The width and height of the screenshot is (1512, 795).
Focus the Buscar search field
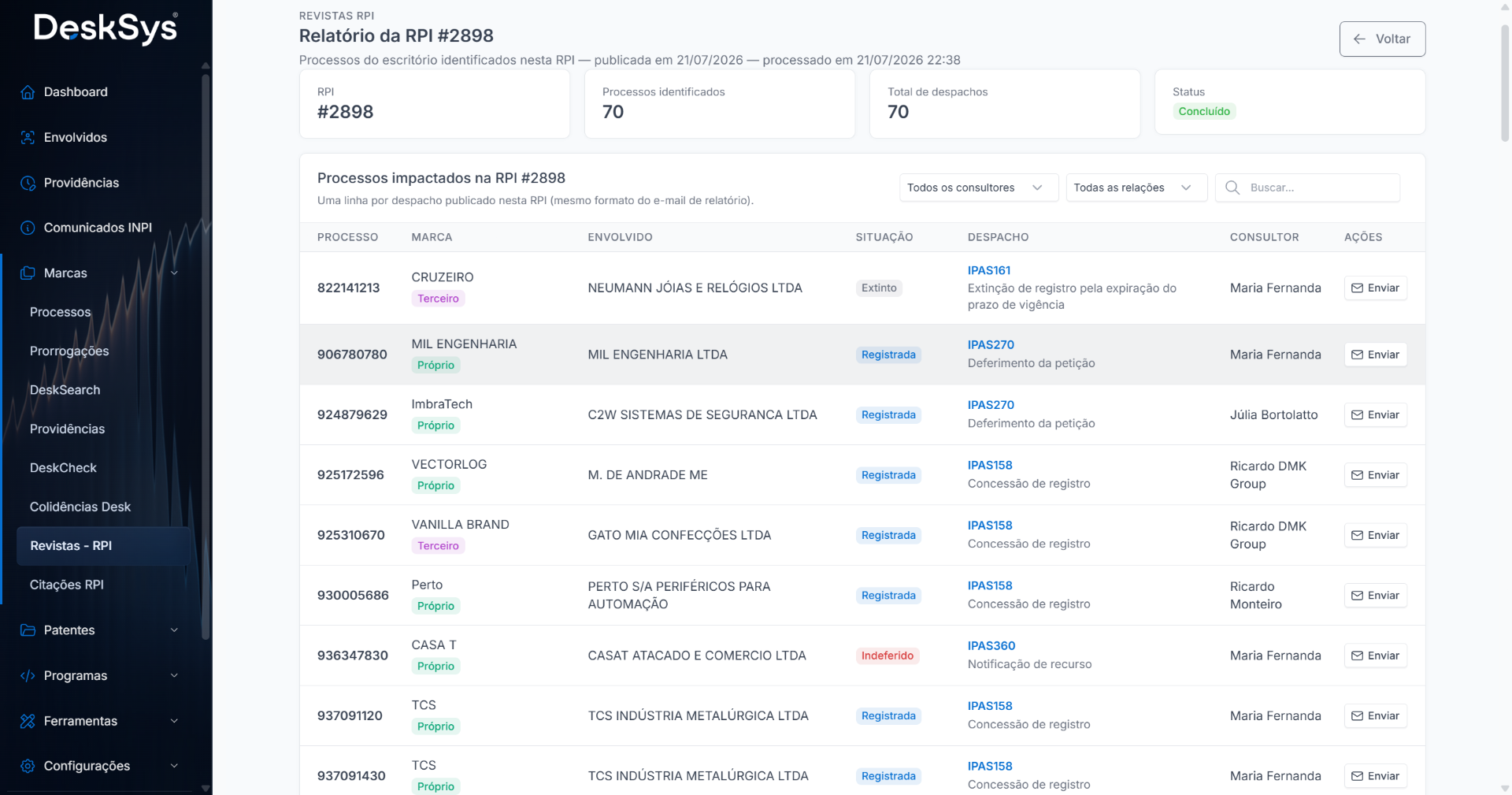point(1307,188)
